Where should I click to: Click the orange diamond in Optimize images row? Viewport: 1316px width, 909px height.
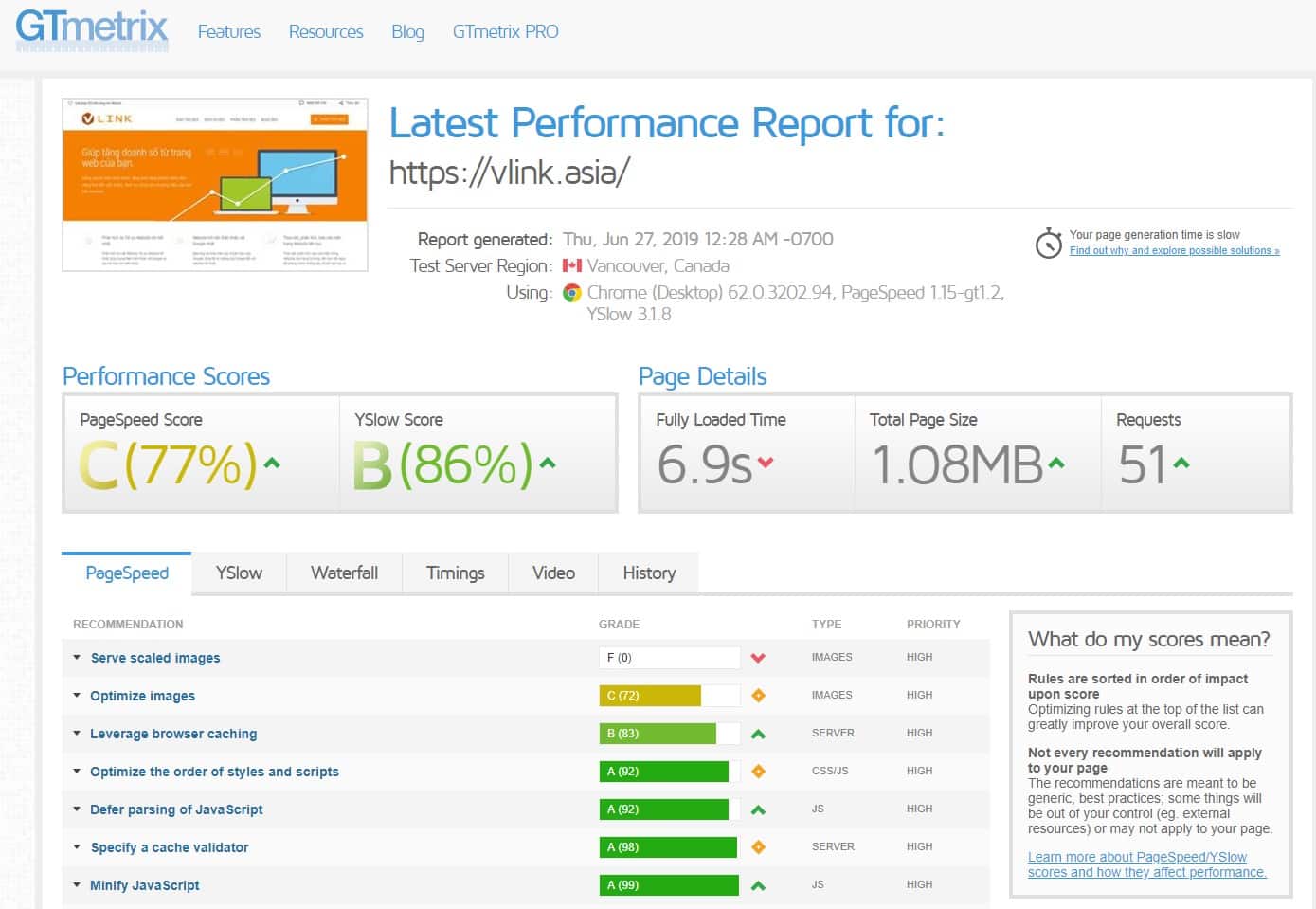[758, 696]
